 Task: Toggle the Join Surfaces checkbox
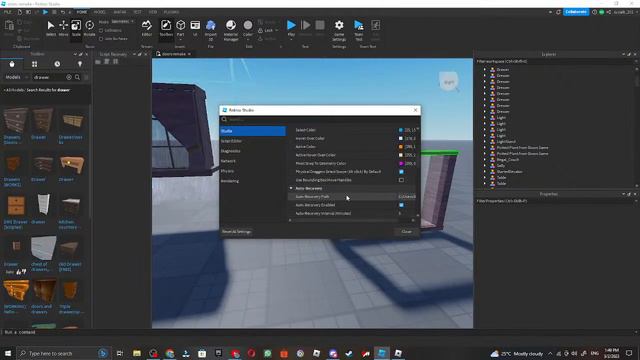pos(101,39)
